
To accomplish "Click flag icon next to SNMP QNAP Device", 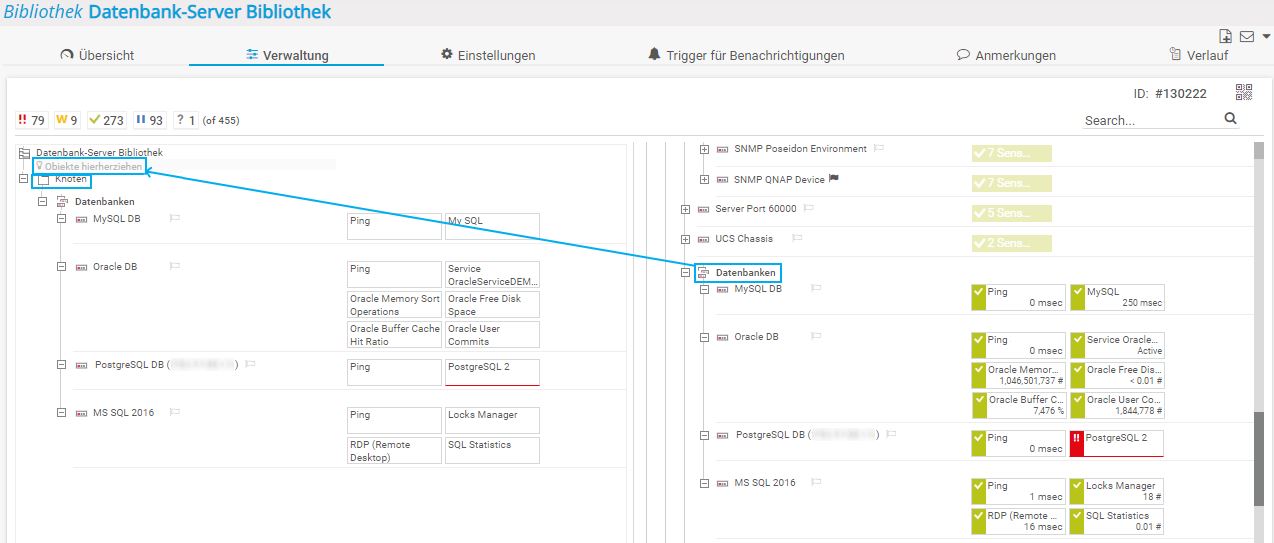I will click(833, 179).
